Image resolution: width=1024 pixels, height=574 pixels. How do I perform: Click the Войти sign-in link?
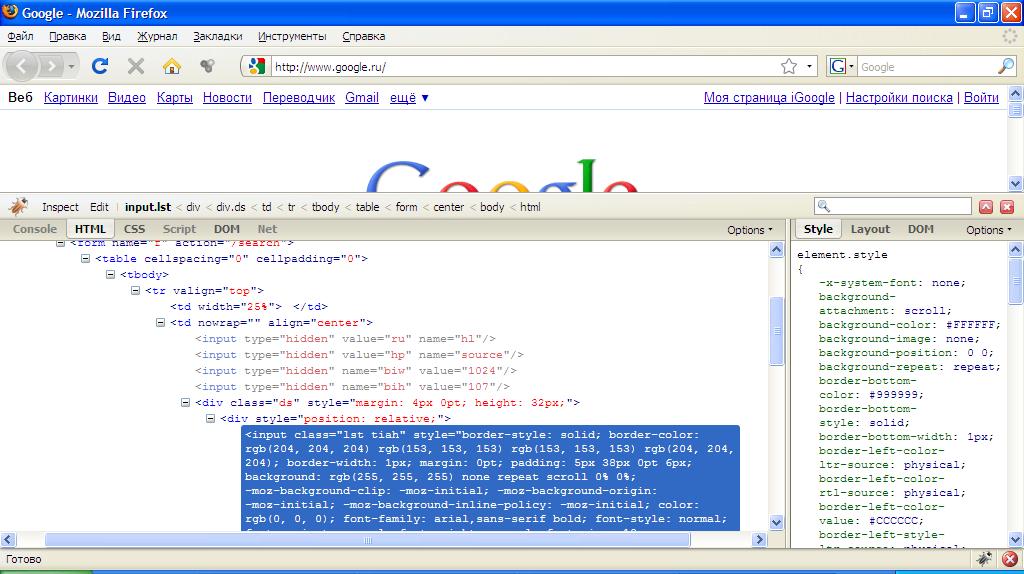pyautogui.click(x=981, y=98)
